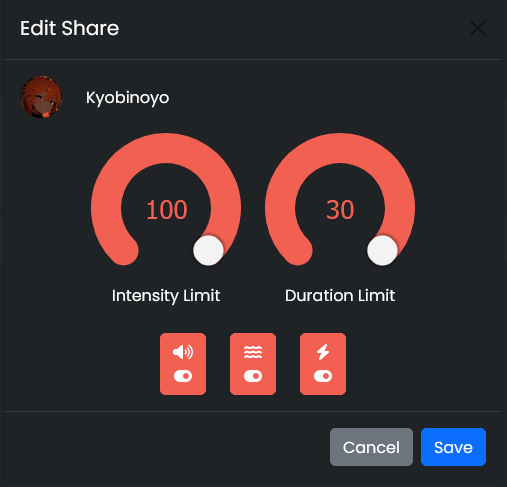
Task: Click Kyobinoyo's avatar picture
Action: click(x=41, y=97)
